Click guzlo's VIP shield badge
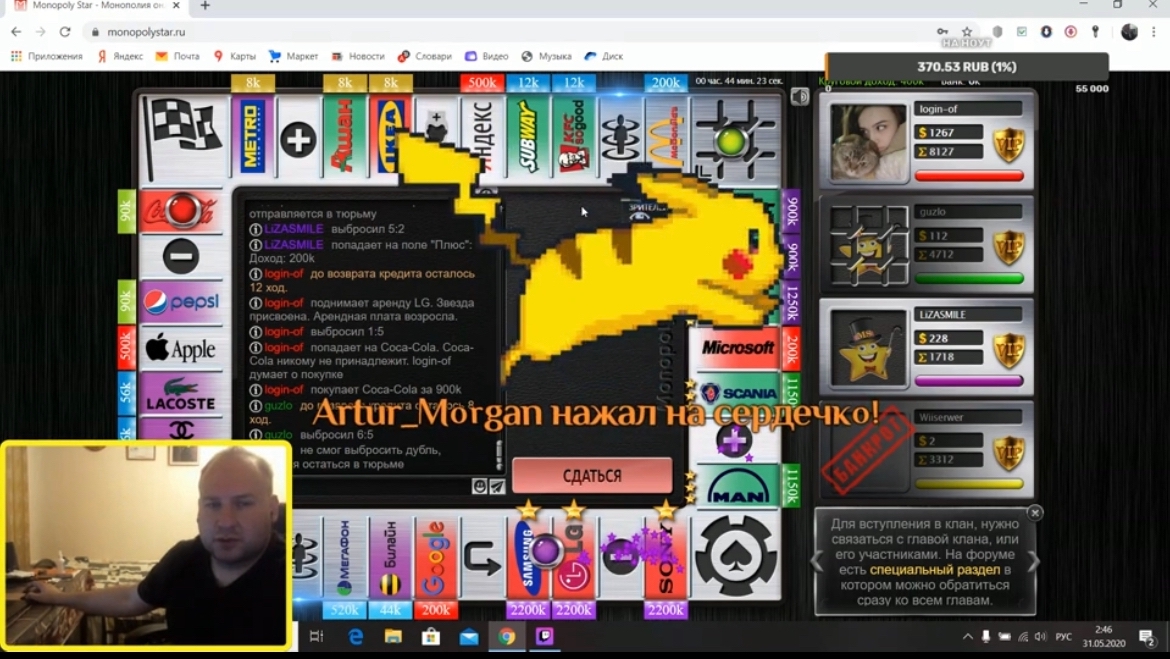The width and height of the screenshot is (1170, 659). [x=1009, y=247]
